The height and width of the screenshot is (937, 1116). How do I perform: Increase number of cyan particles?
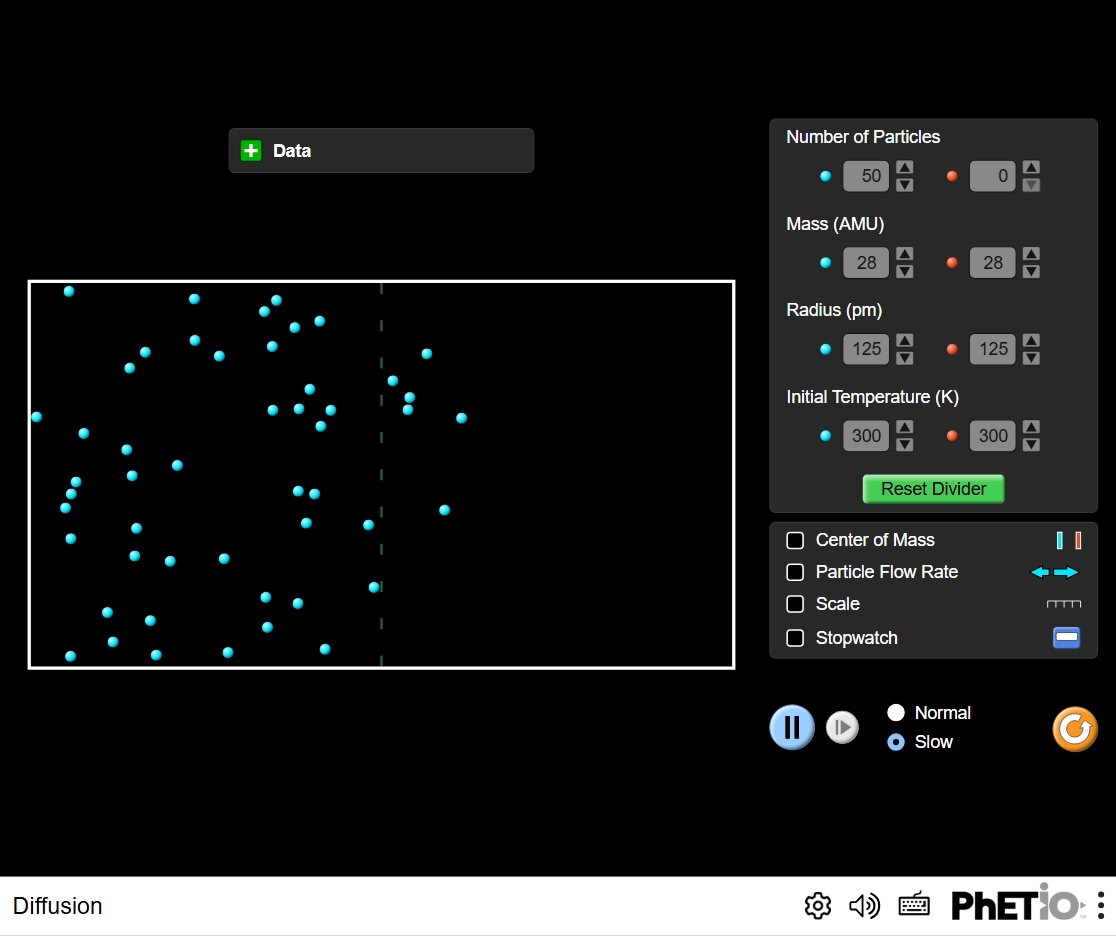(x=905, y=168)
